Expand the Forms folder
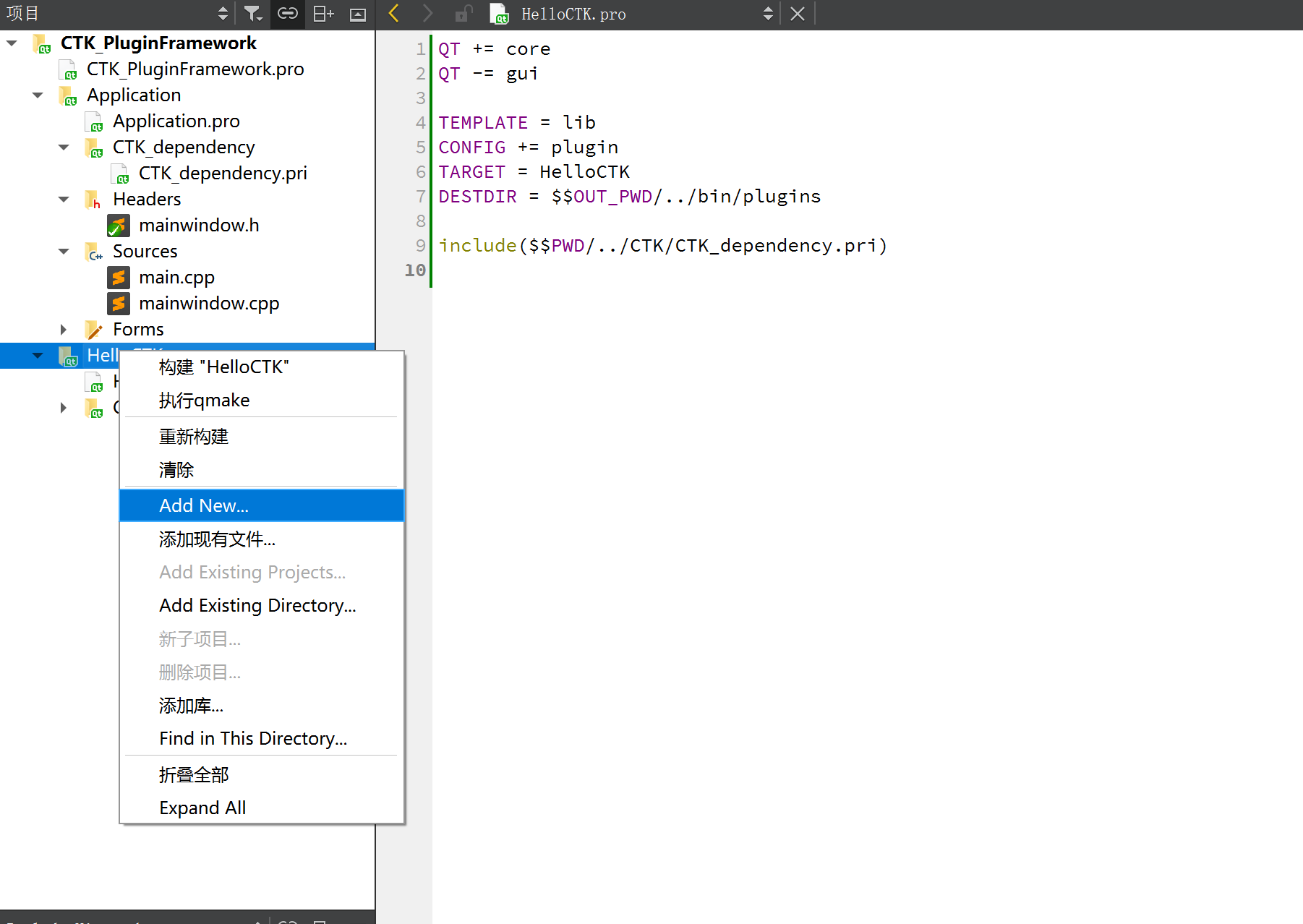This screenshot has width=1303, height=924. [63, 329]
